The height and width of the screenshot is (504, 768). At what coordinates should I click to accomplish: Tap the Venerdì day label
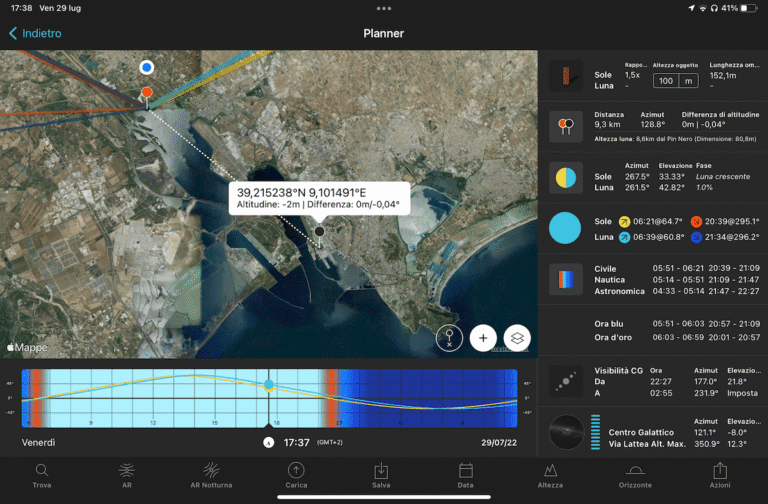38,443
